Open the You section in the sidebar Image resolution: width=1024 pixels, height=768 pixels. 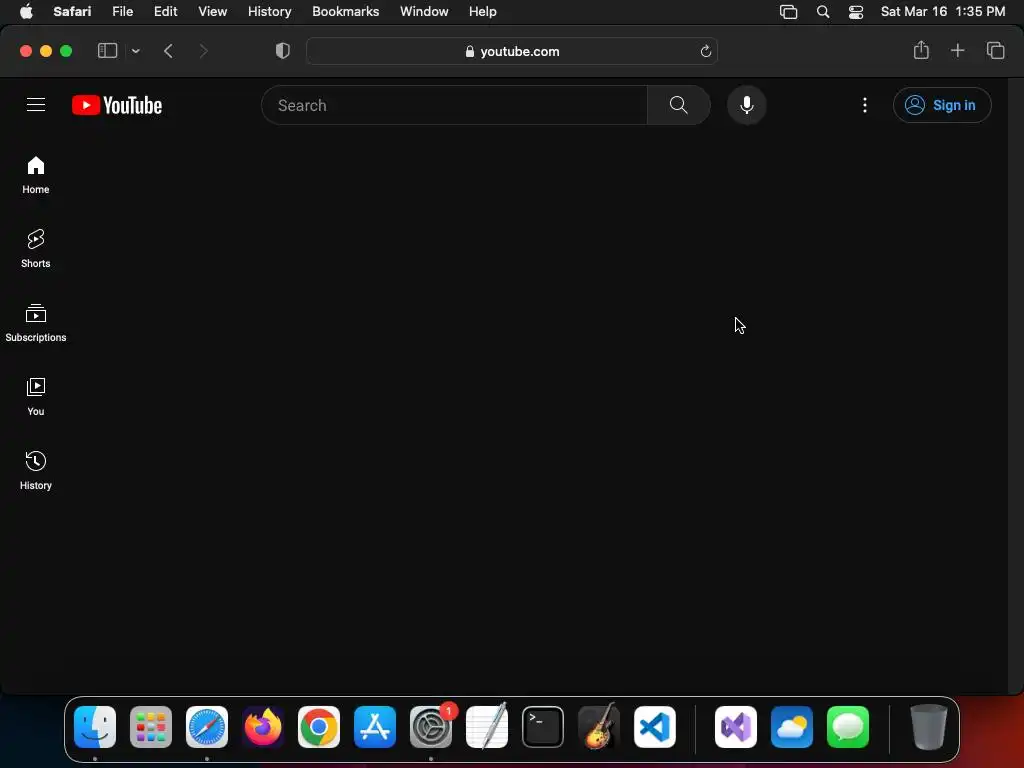click(36, 396)
